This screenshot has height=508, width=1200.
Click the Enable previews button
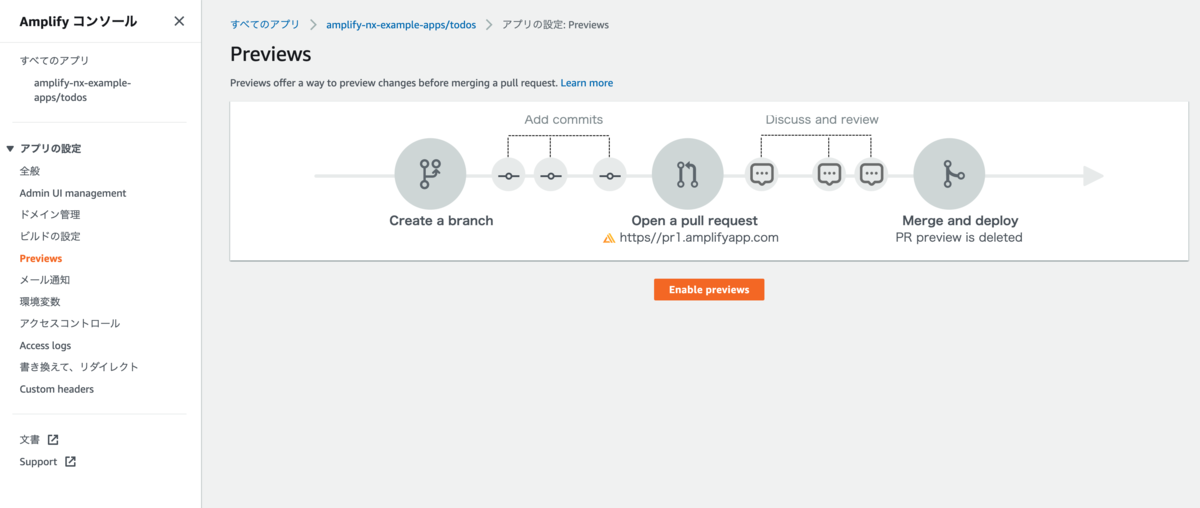click(x=709, y=289)
